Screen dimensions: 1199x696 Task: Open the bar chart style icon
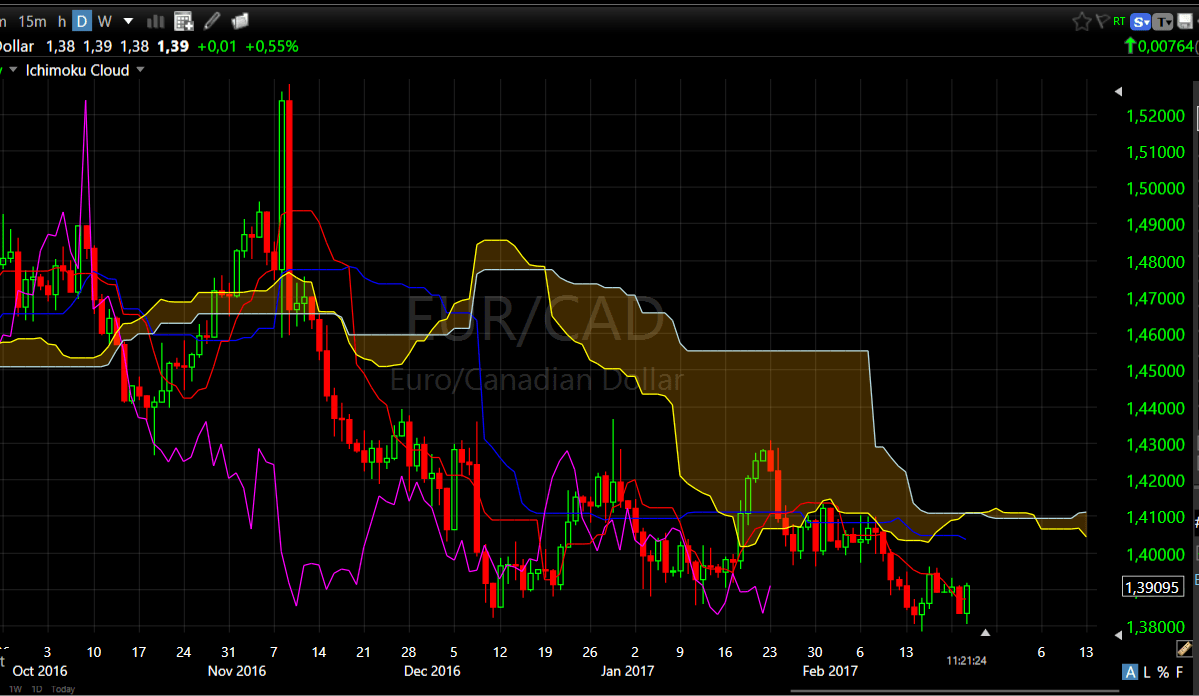pos(156,21)
